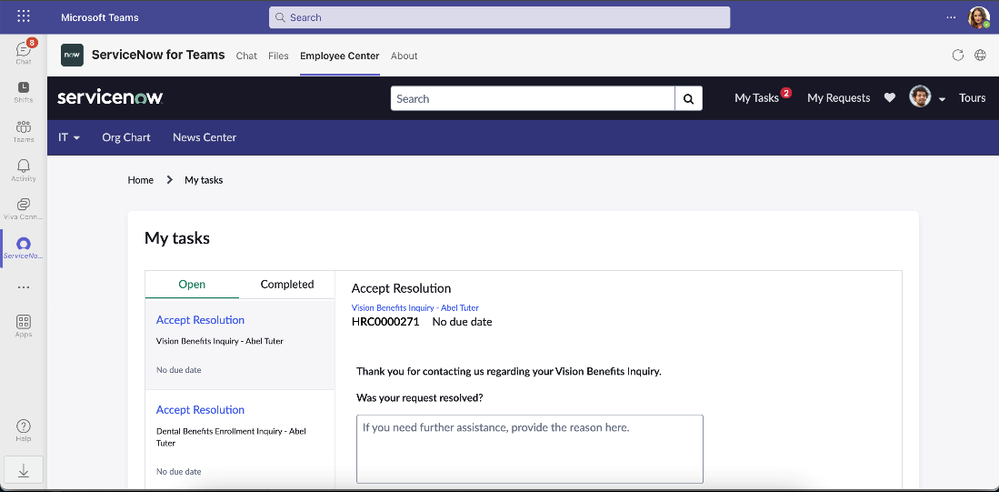Go to Home breadcrumb
The width and height of the screenshot is (999, 492).
(x=140, y=180)
